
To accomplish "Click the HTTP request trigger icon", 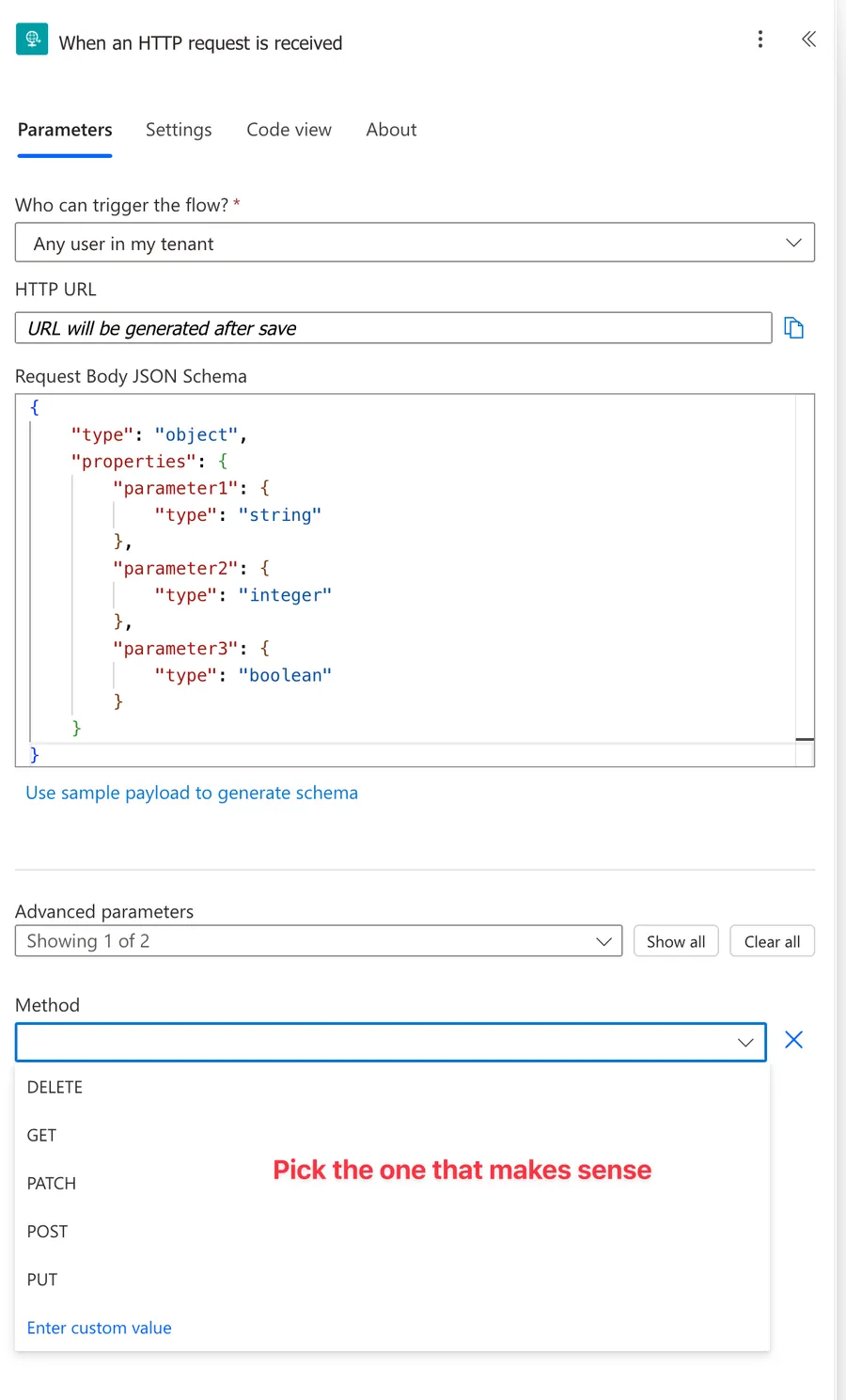I will coord(32,39).
